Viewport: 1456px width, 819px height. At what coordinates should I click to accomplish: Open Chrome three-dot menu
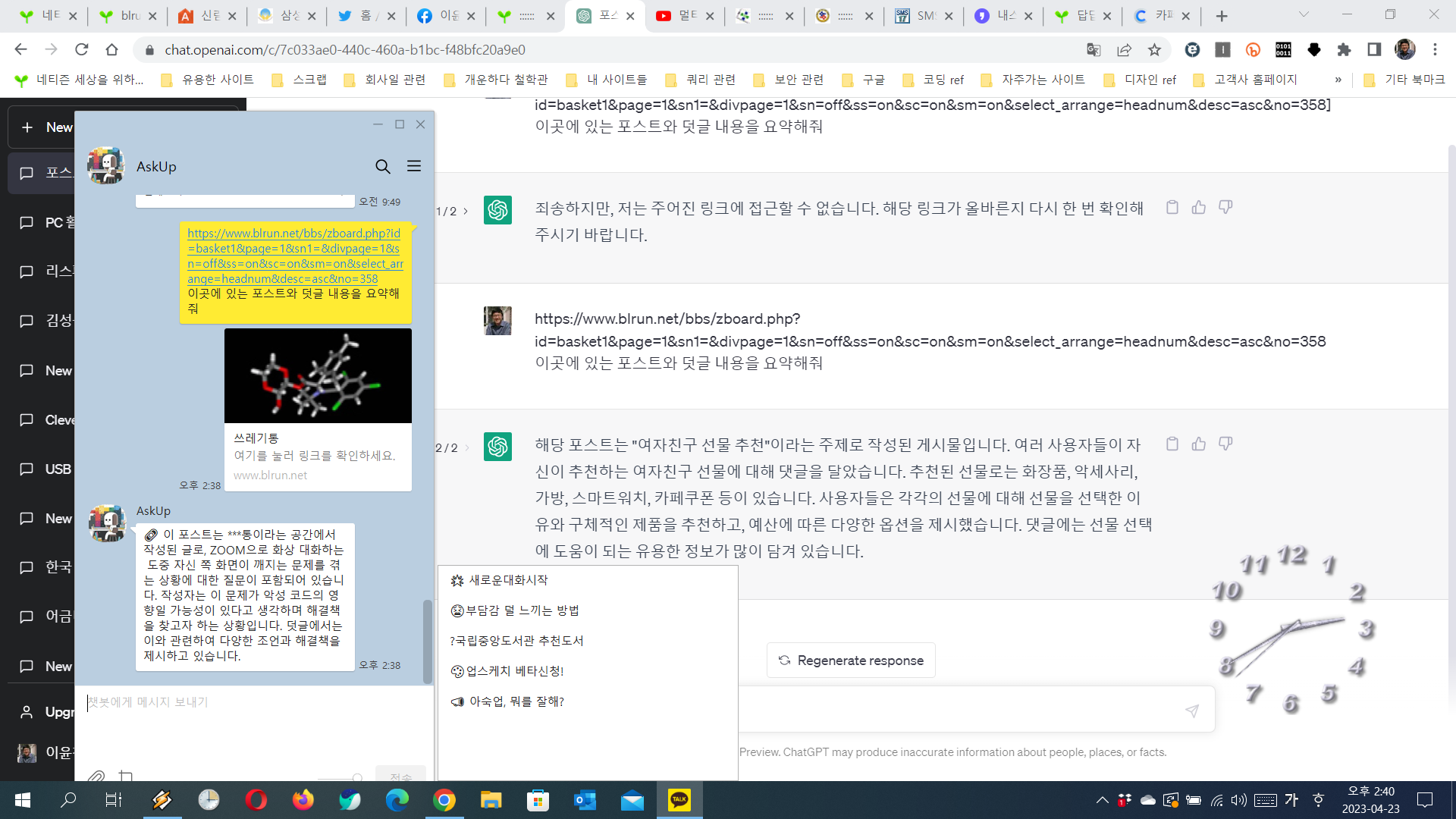[x=1435, y=49]
